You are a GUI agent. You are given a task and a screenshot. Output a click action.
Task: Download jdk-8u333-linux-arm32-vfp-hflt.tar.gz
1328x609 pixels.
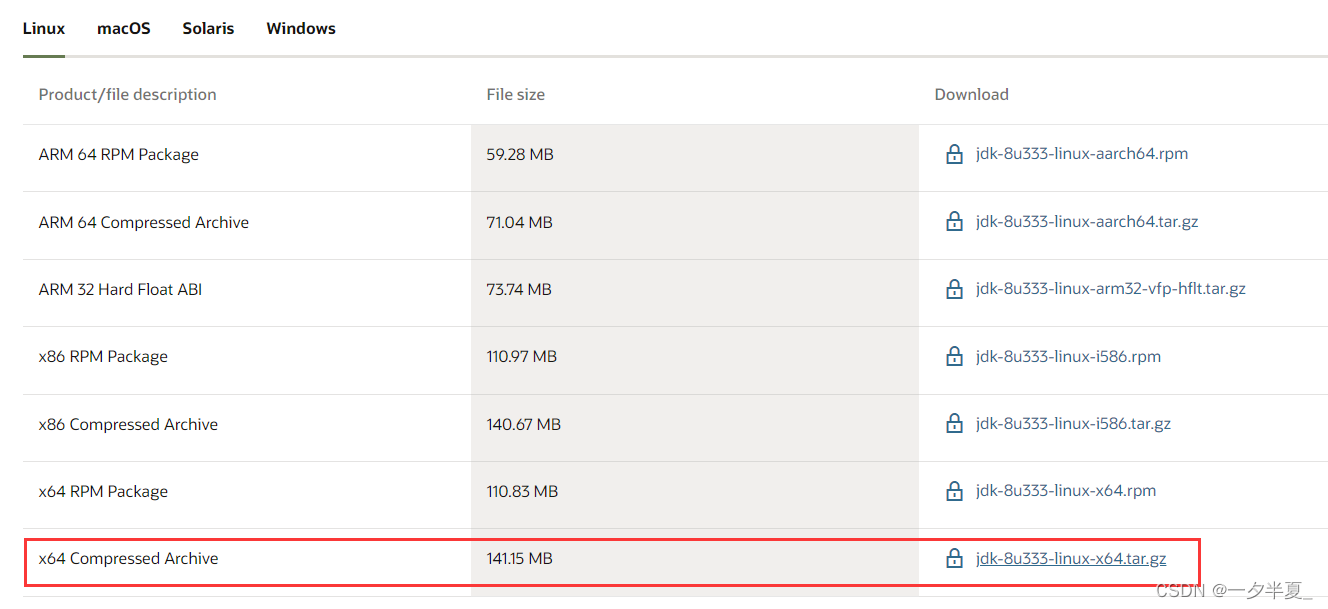(x=1111, y=289)
